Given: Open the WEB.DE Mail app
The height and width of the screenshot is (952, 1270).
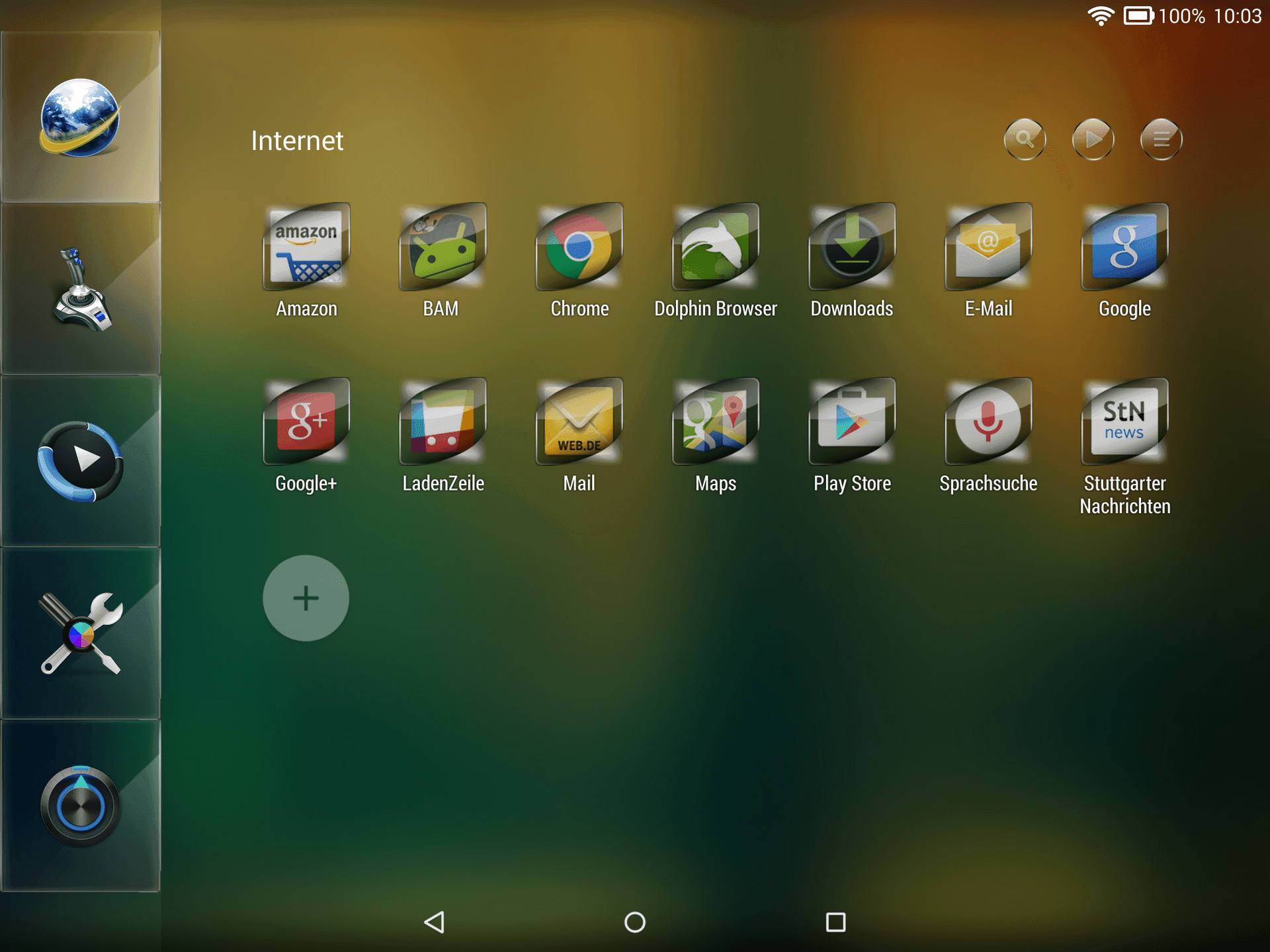Looking at the screenshot, I should pos(579,422).
